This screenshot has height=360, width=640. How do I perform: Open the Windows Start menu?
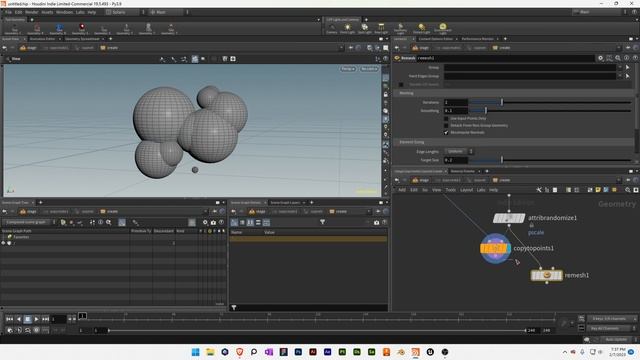coord(196,352)
